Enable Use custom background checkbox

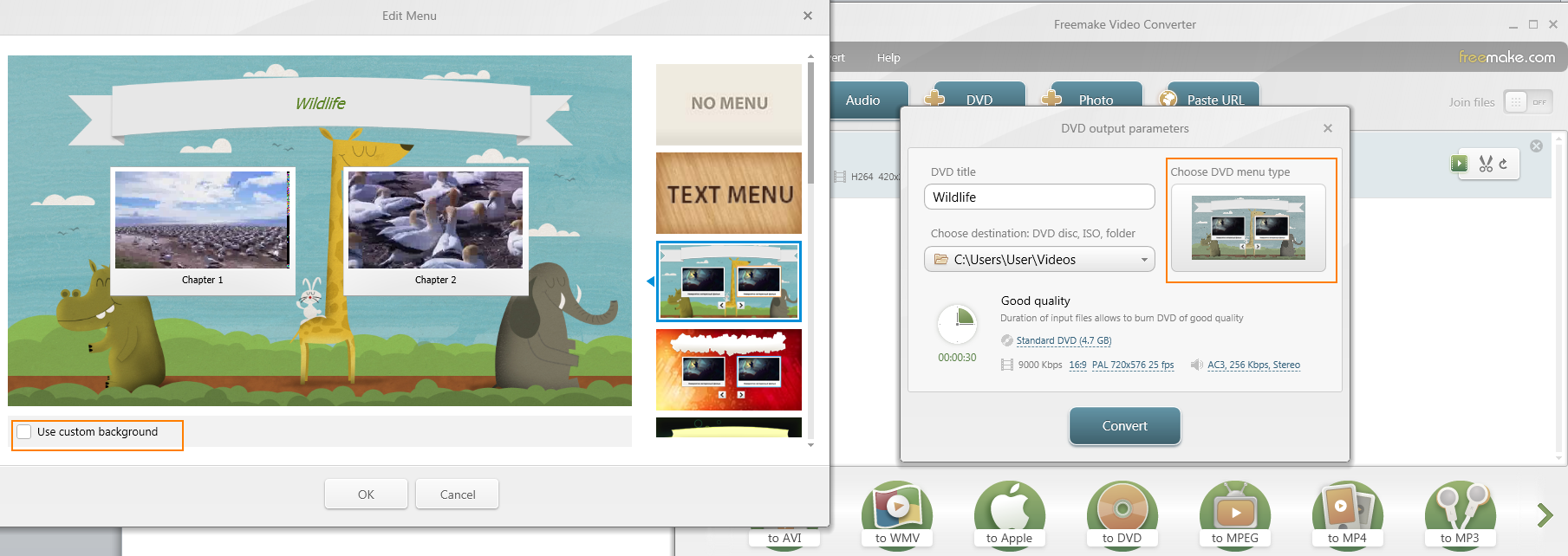tap(24, 432)
